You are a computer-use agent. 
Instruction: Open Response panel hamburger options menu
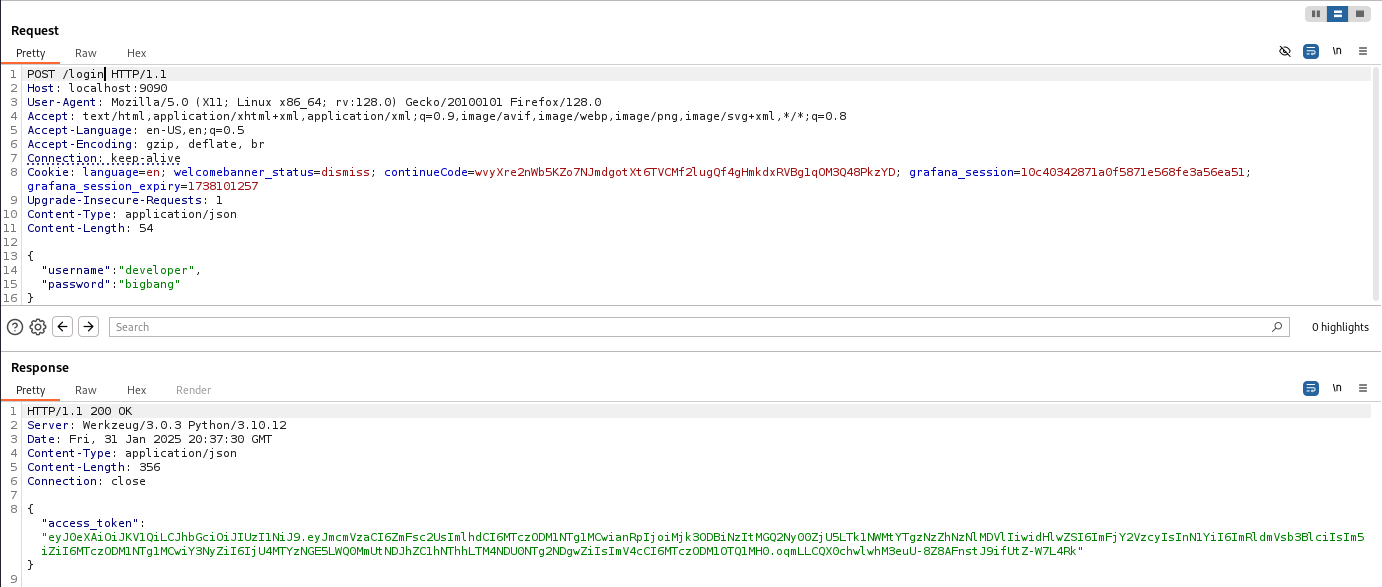[x=1363, y=388]
